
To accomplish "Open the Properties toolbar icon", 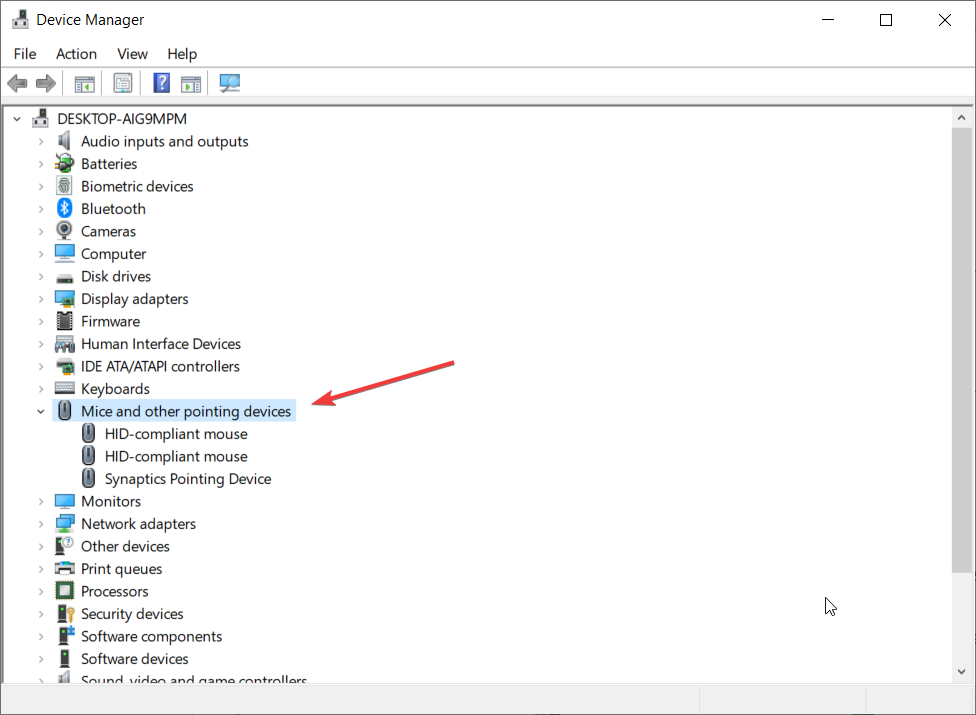I will [x=123, y=83].
